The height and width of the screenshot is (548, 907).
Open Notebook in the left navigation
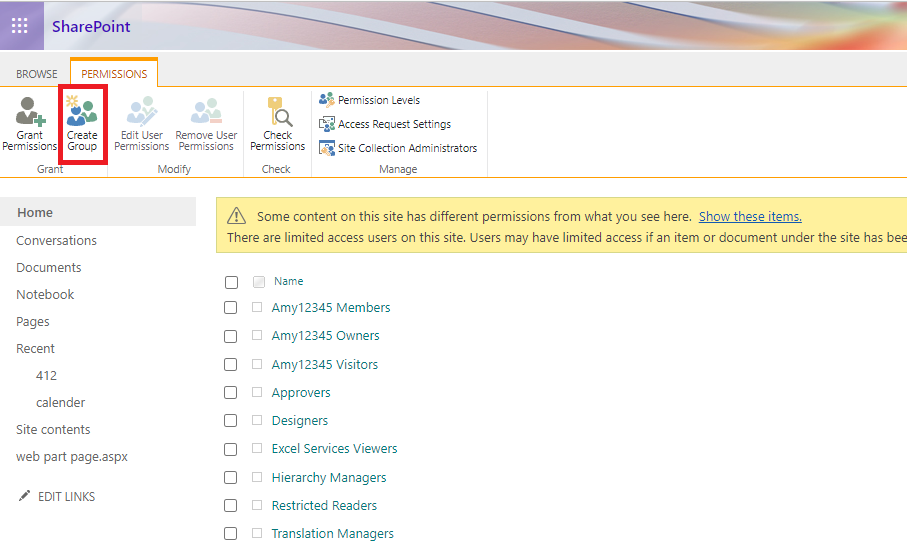[x=45, y=295]
